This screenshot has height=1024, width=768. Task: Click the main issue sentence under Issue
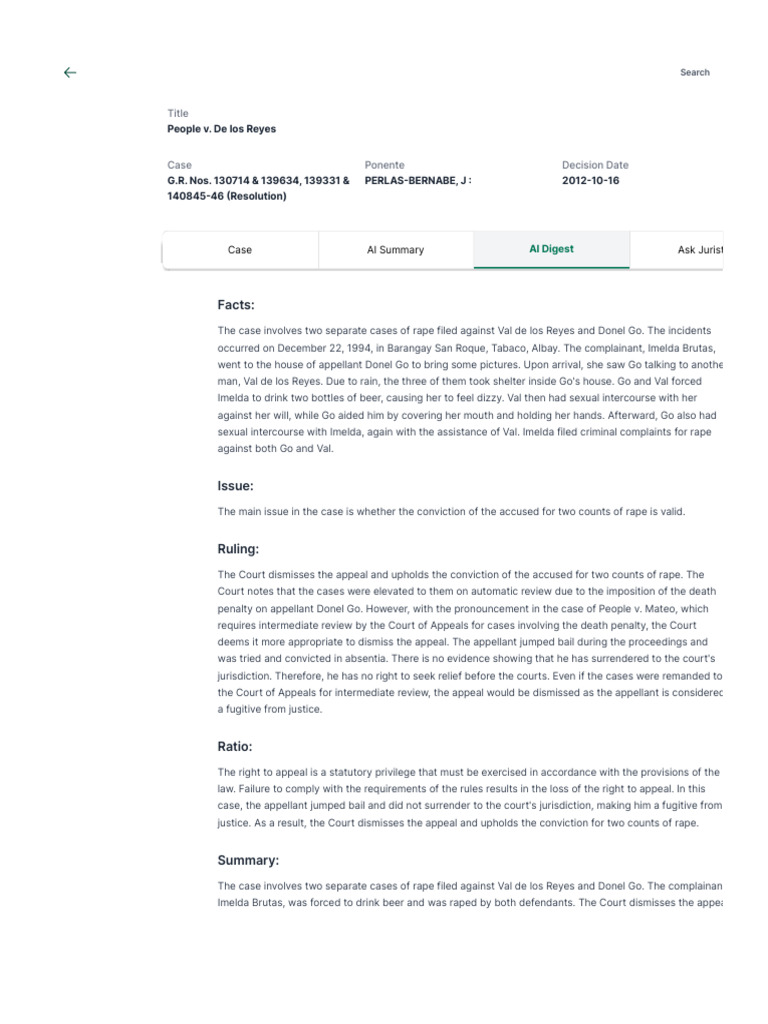pyautogui.click(x=451, y=512)
